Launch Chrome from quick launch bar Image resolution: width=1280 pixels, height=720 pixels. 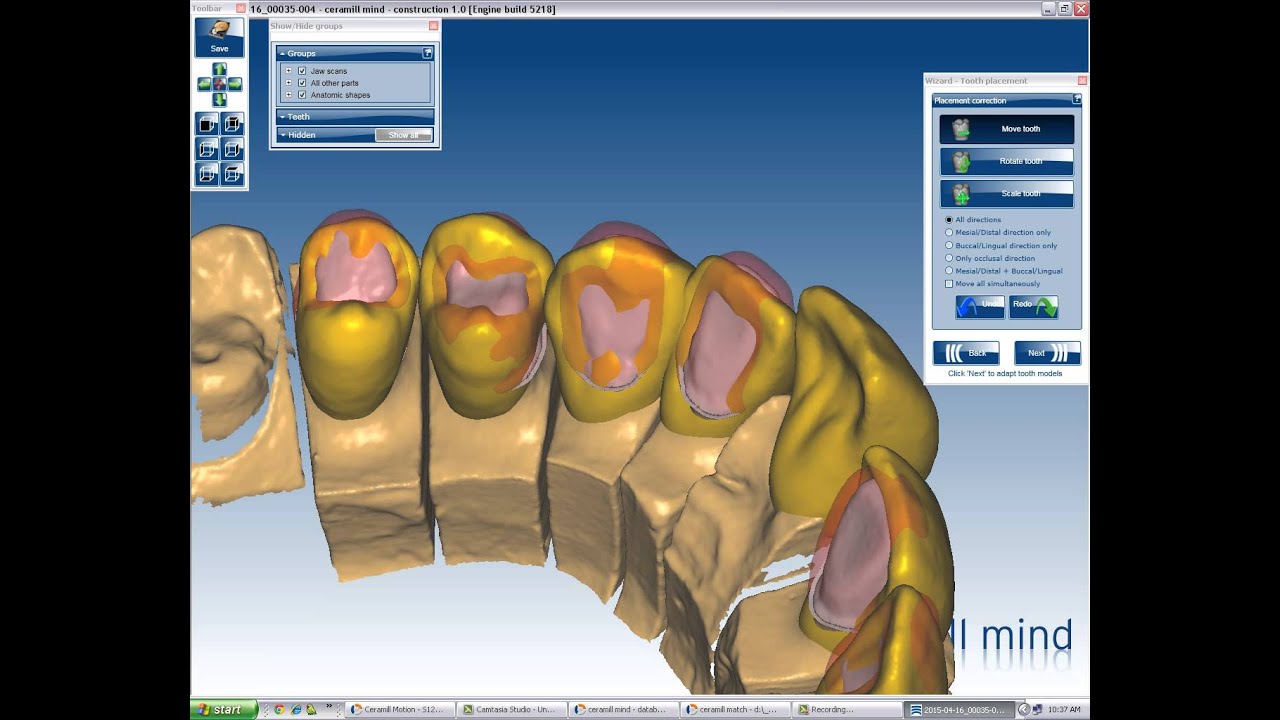point(279,709)
